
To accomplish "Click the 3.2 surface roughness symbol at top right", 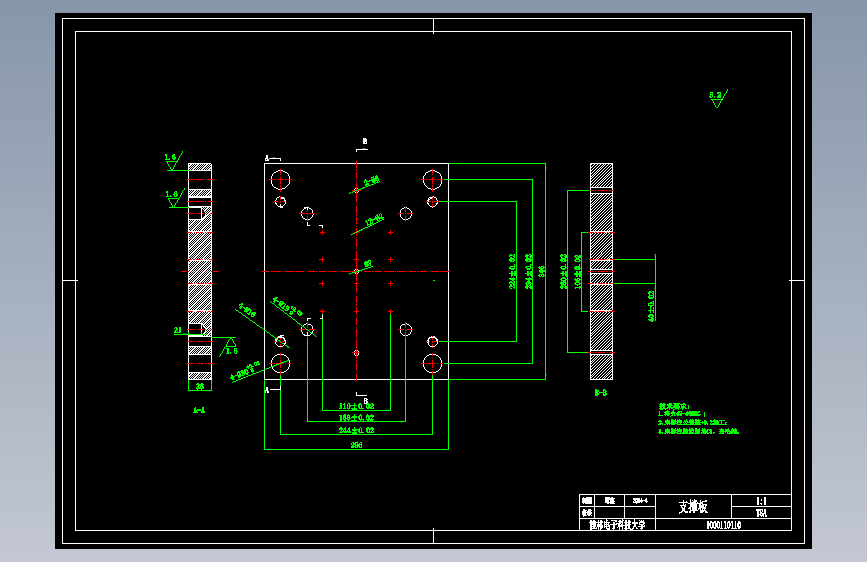I will 718,98.
